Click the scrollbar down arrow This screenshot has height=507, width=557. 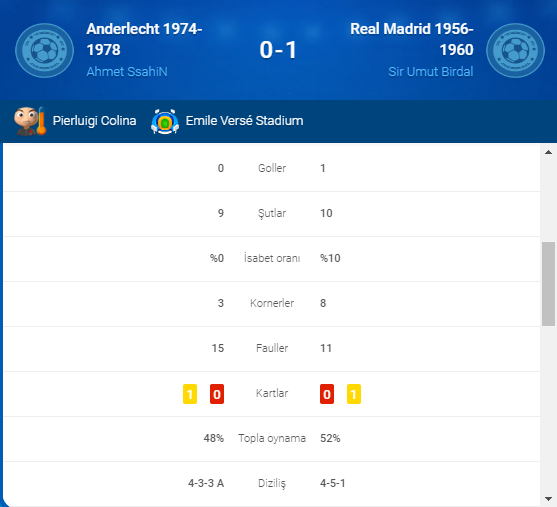[548, 498]
